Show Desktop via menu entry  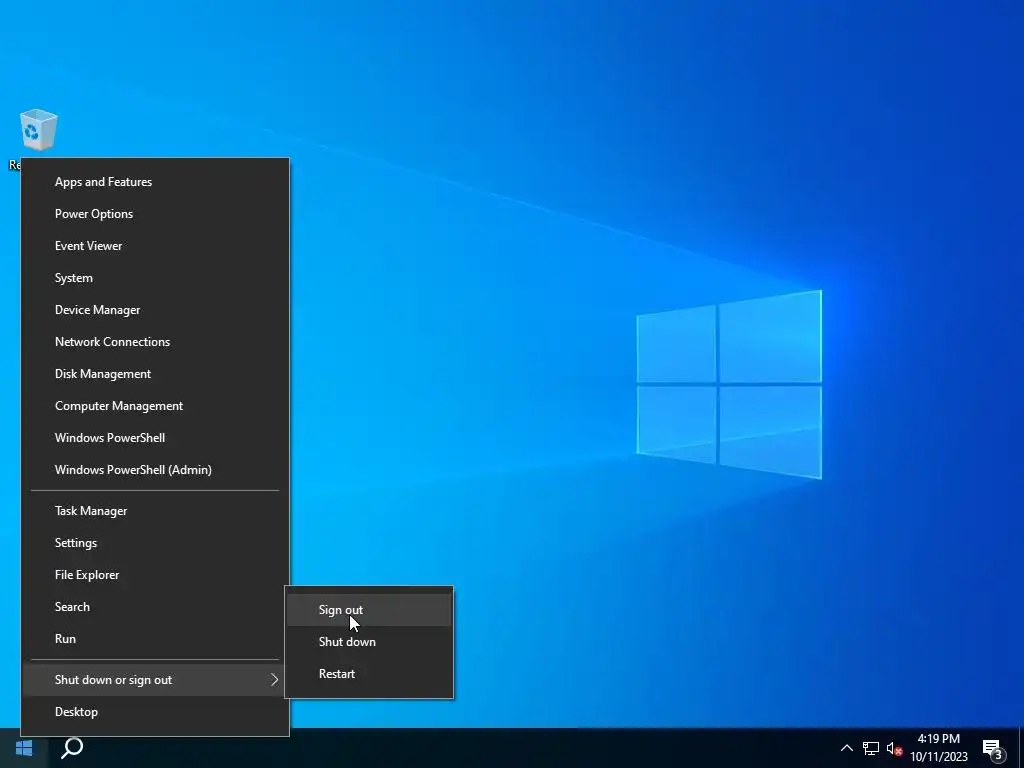pyautogui.click(x=155, y=712)
